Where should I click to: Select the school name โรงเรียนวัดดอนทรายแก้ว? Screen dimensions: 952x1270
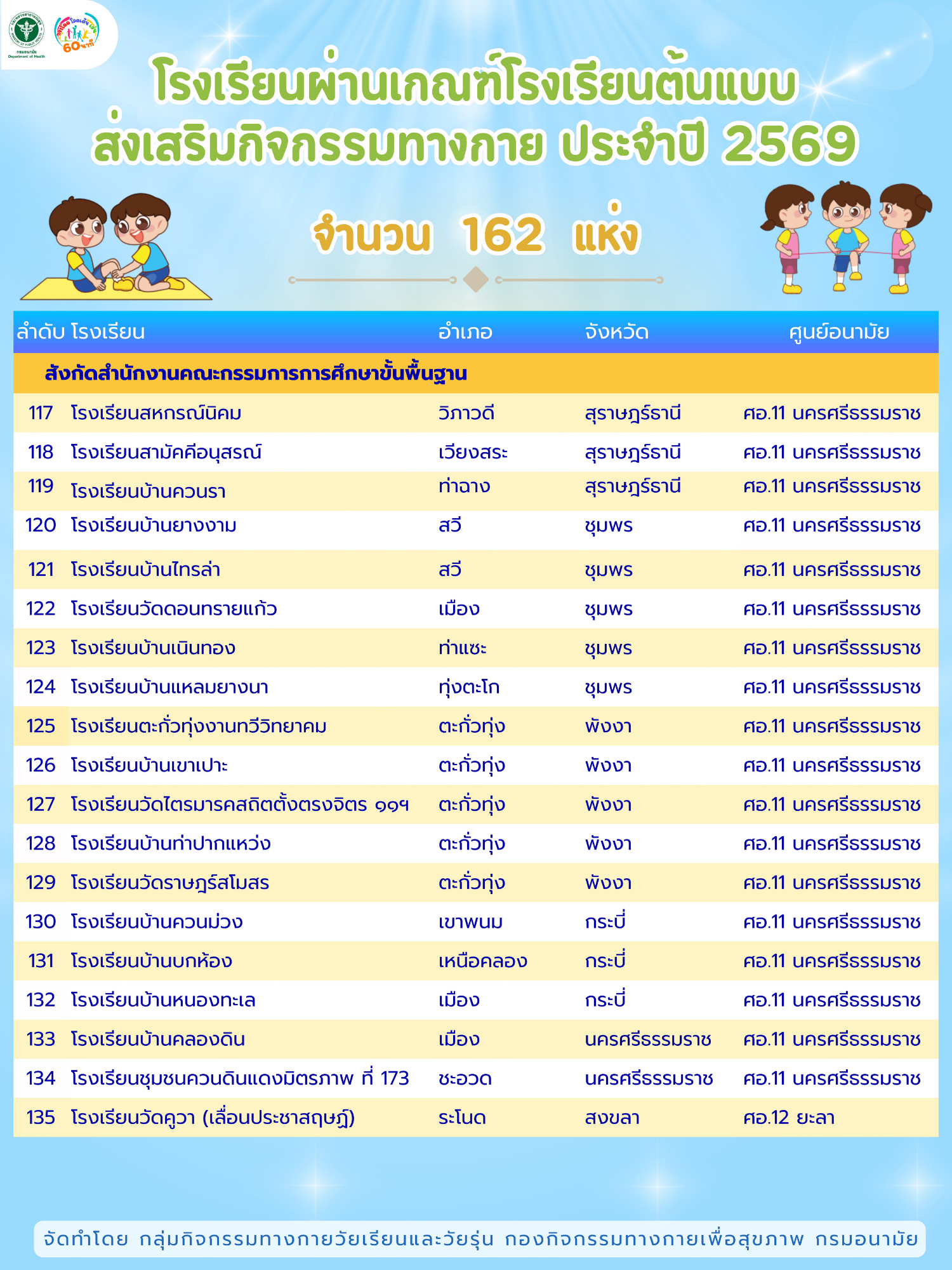174,609
